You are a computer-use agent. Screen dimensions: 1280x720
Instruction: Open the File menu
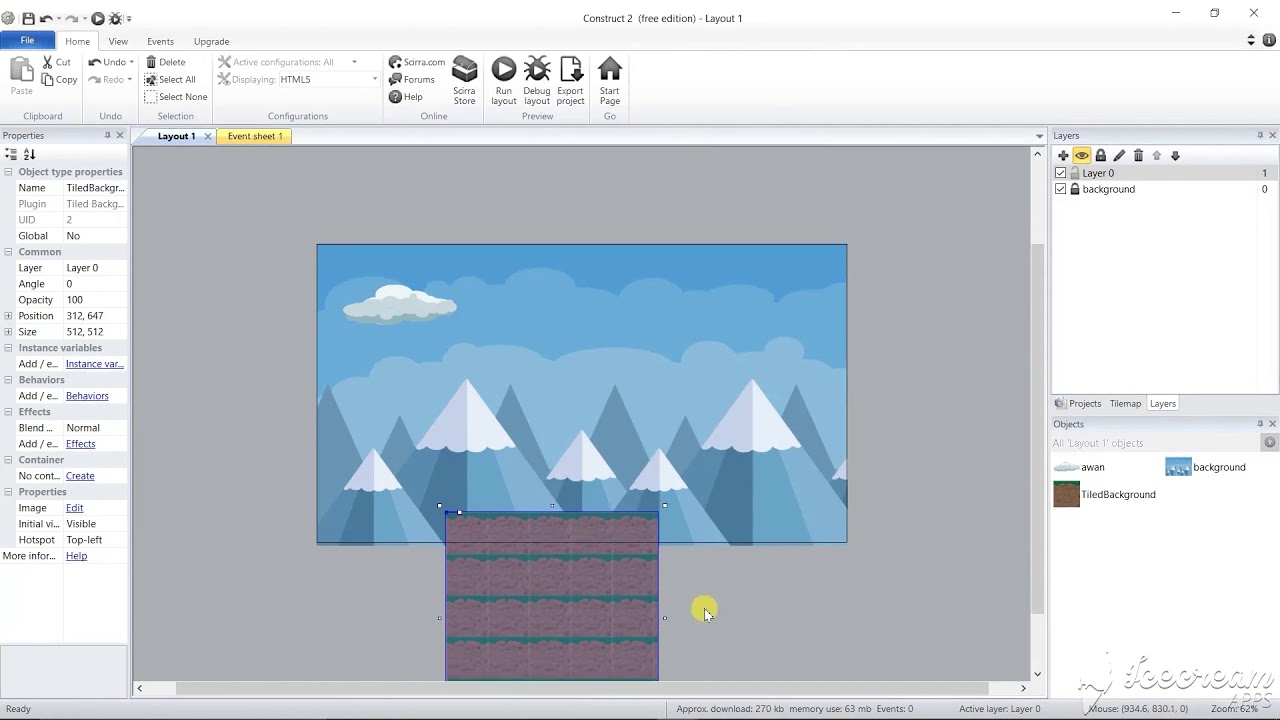click(x=27, y=41)
